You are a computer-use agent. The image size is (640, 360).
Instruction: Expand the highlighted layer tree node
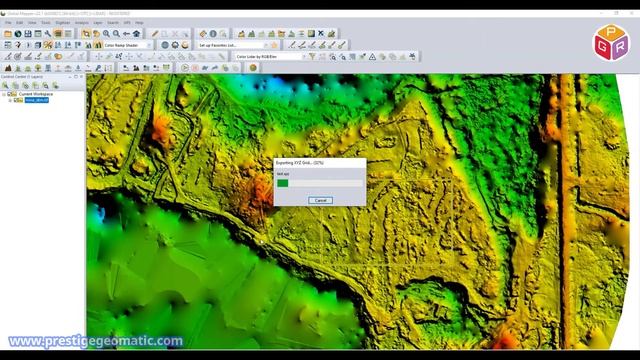point(10,100)
